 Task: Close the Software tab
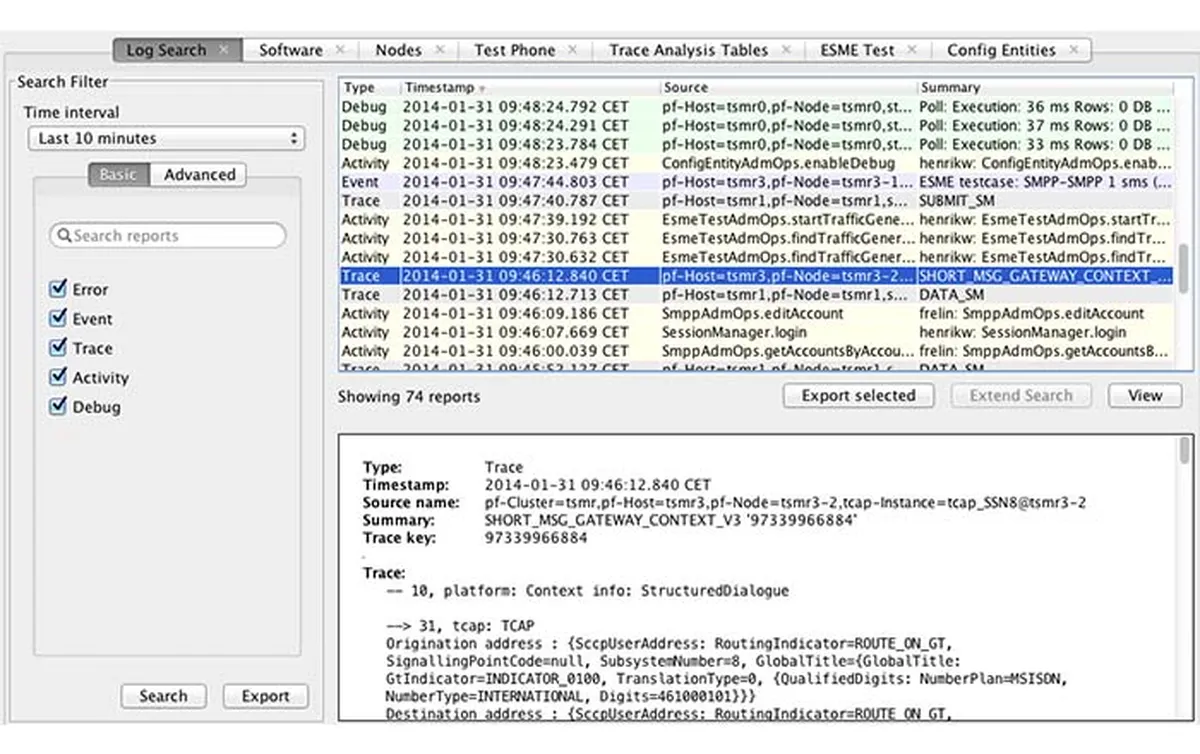340,50
